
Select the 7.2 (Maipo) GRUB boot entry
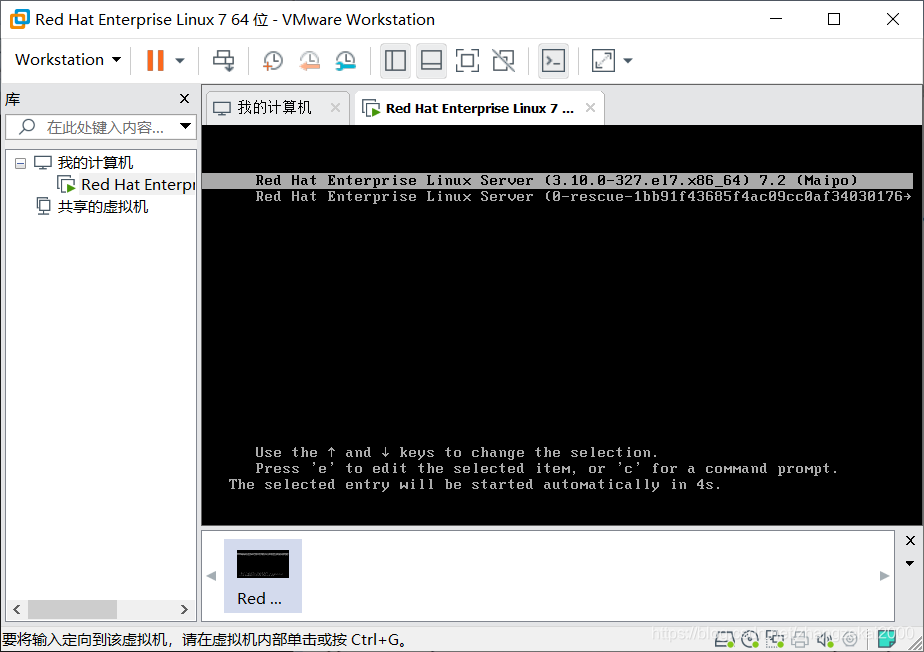coord(557,180)
